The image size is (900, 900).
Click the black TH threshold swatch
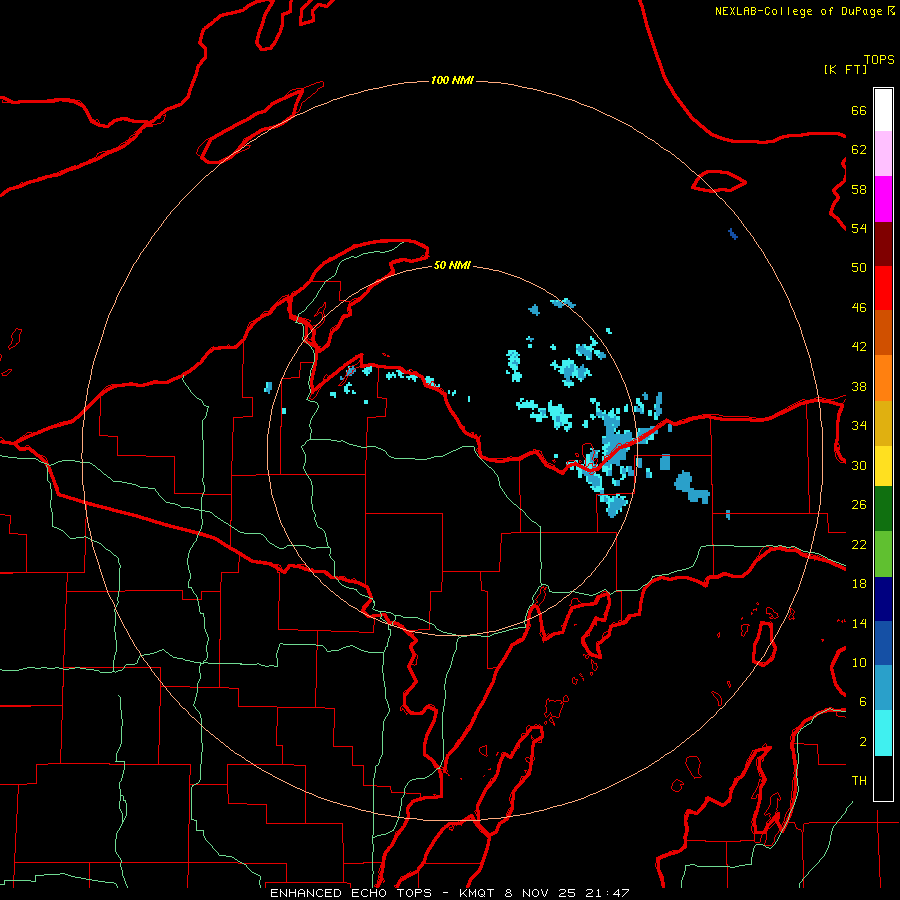coord(883,778)
